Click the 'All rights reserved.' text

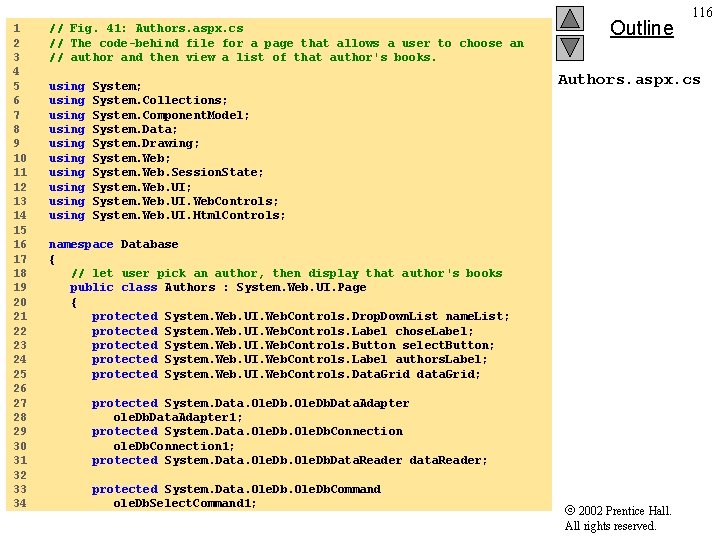pyautogui.click(x=610, y=526)
